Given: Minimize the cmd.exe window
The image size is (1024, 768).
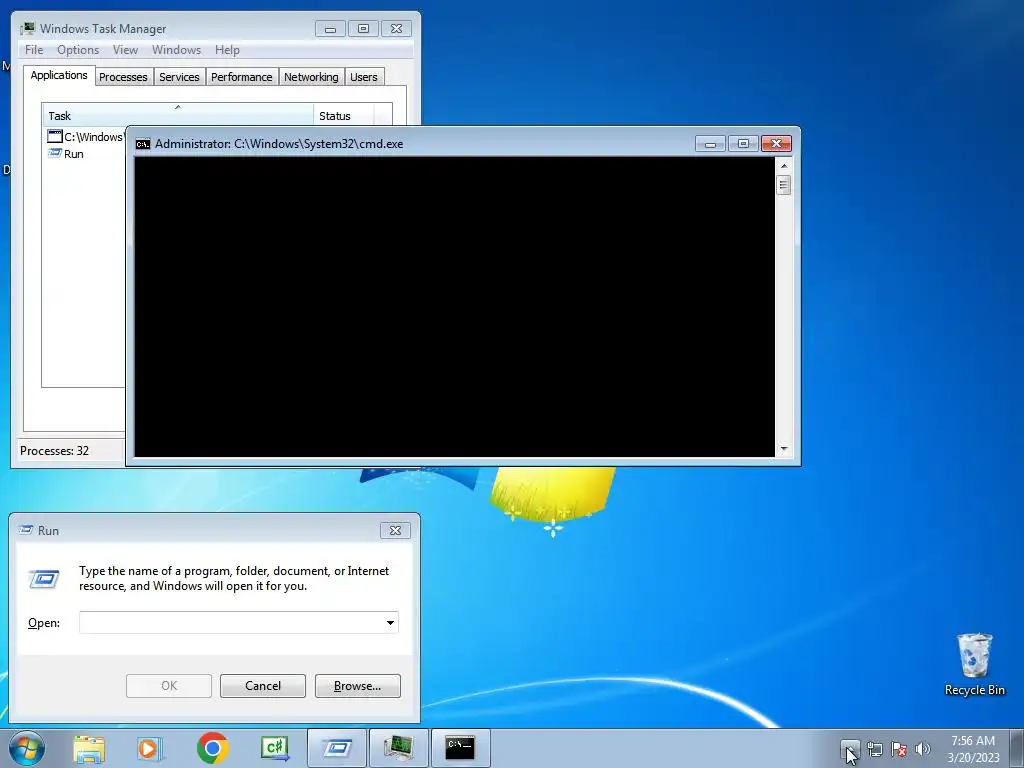Looking at the screenshot, I should [711, 144].
